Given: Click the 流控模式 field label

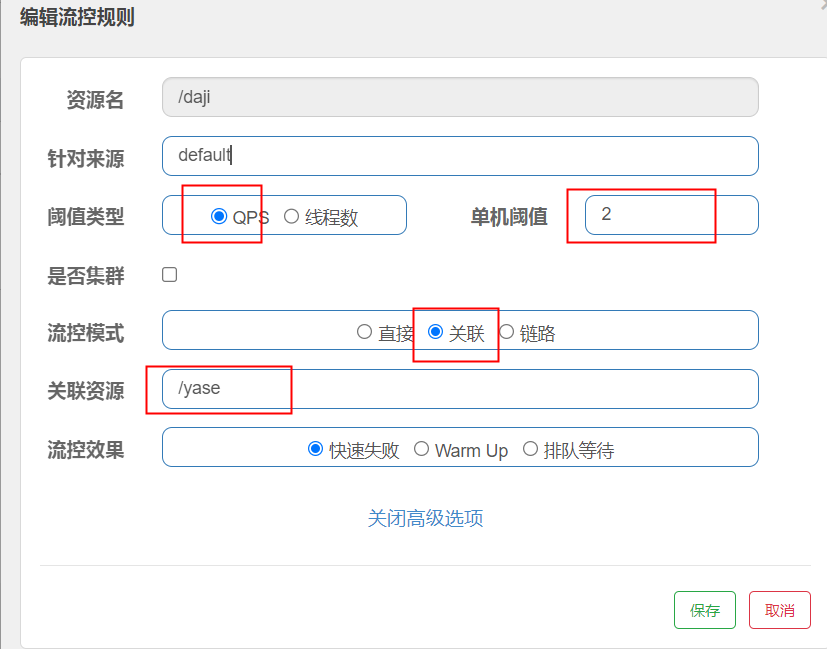Looking at the screenshot, I should point(86,333).
